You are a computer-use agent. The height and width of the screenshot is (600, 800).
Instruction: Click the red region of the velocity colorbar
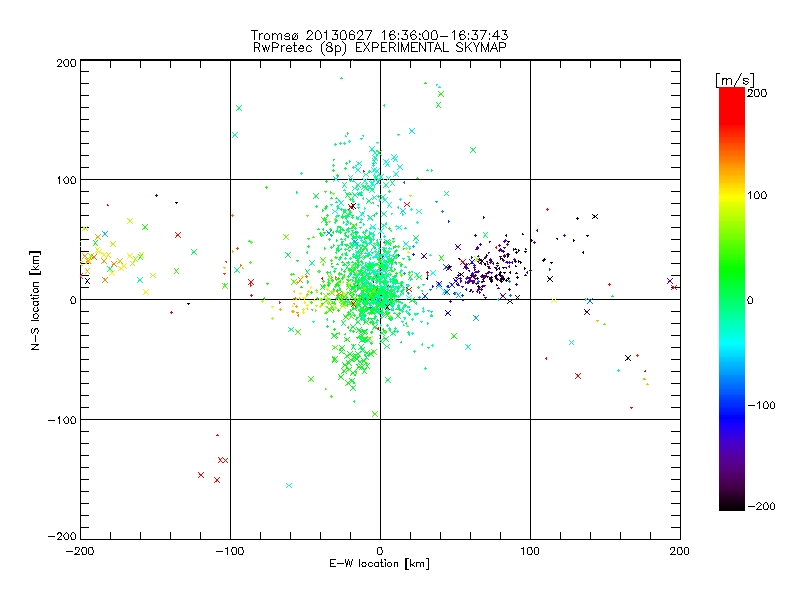click(x=732, y=105)
